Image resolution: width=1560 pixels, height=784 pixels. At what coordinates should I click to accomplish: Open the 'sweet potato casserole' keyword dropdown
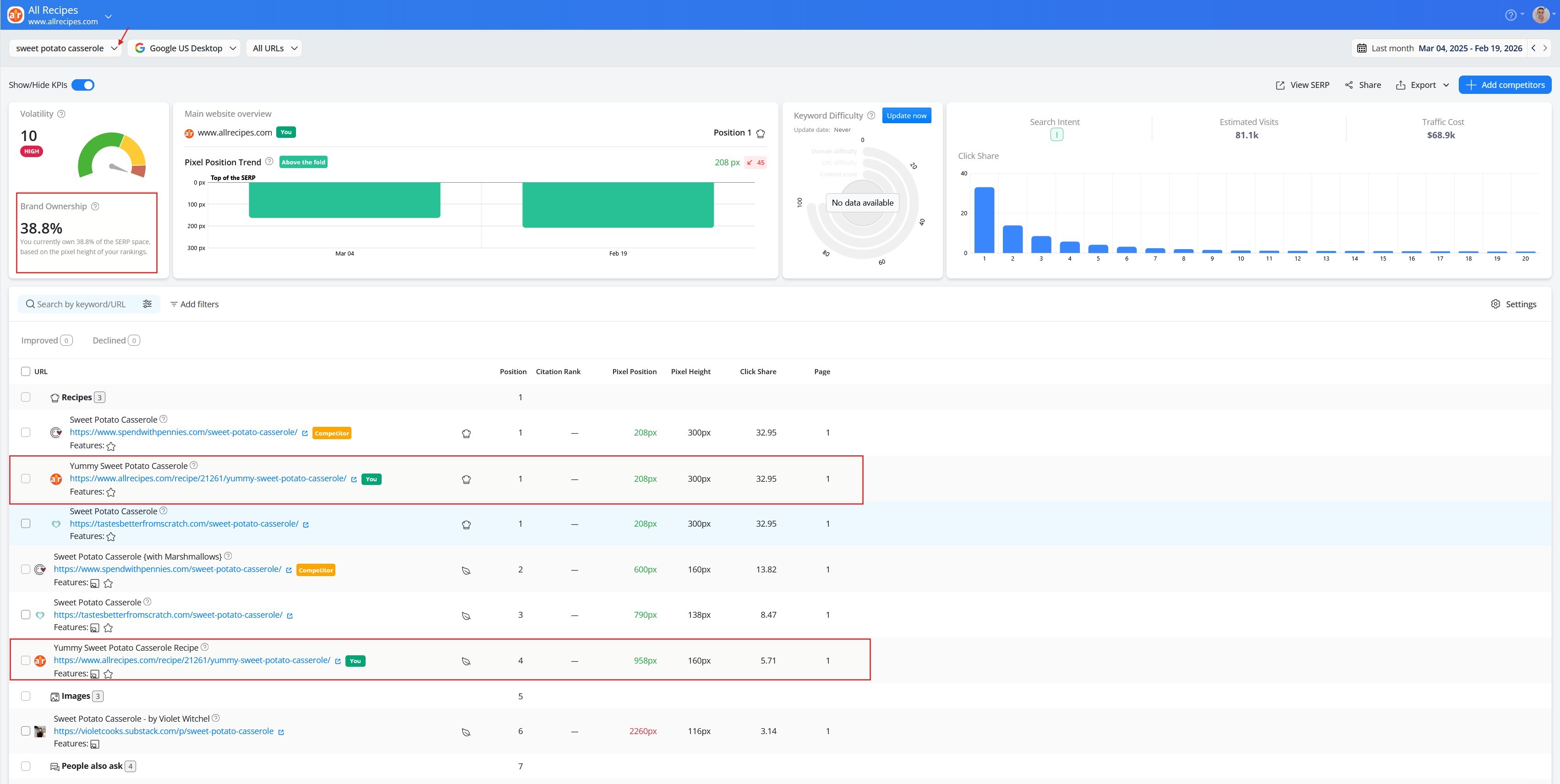point(66,49)
